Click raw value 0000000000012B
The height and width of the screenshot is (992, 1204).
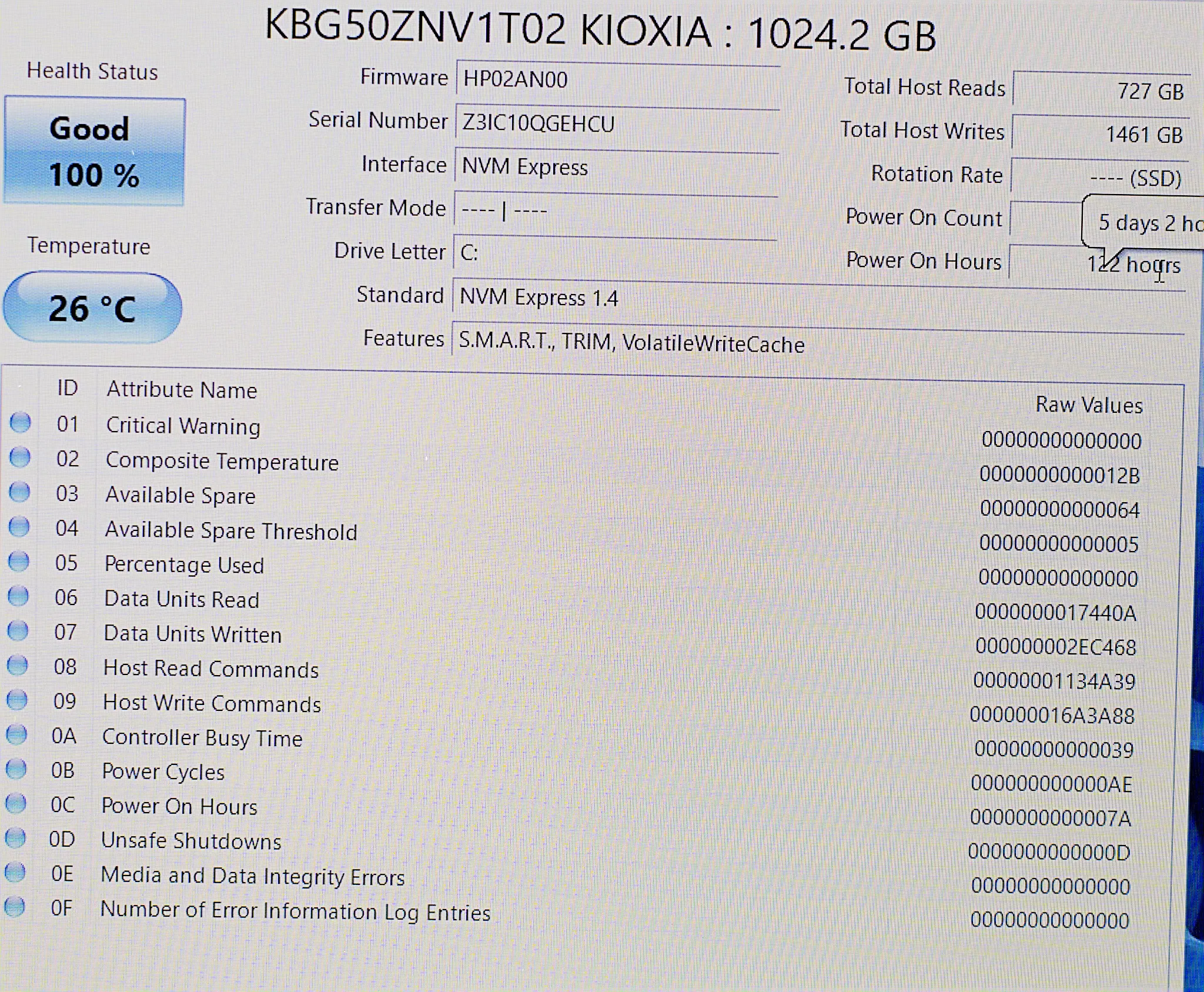click(x=1060, y=475)
